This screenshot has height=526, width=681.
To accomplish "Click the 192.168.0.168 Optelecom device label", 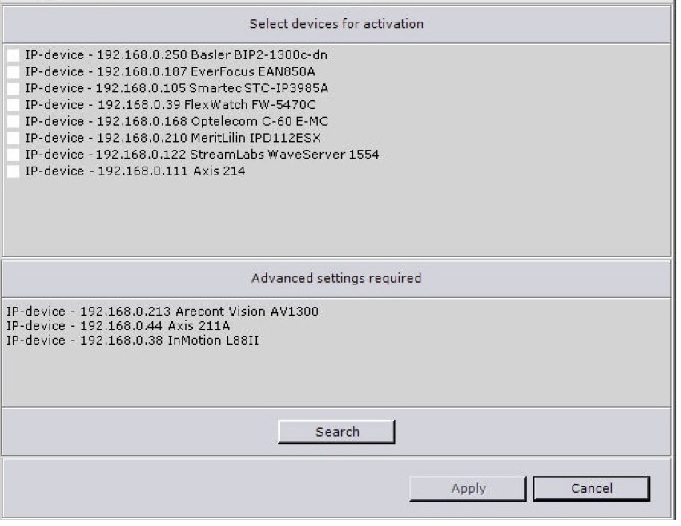I will click(x=176, y=121).
